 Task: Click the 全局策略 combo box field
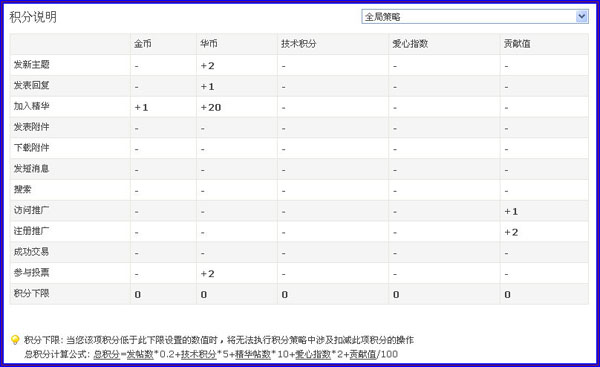click(x=475, y=16)
